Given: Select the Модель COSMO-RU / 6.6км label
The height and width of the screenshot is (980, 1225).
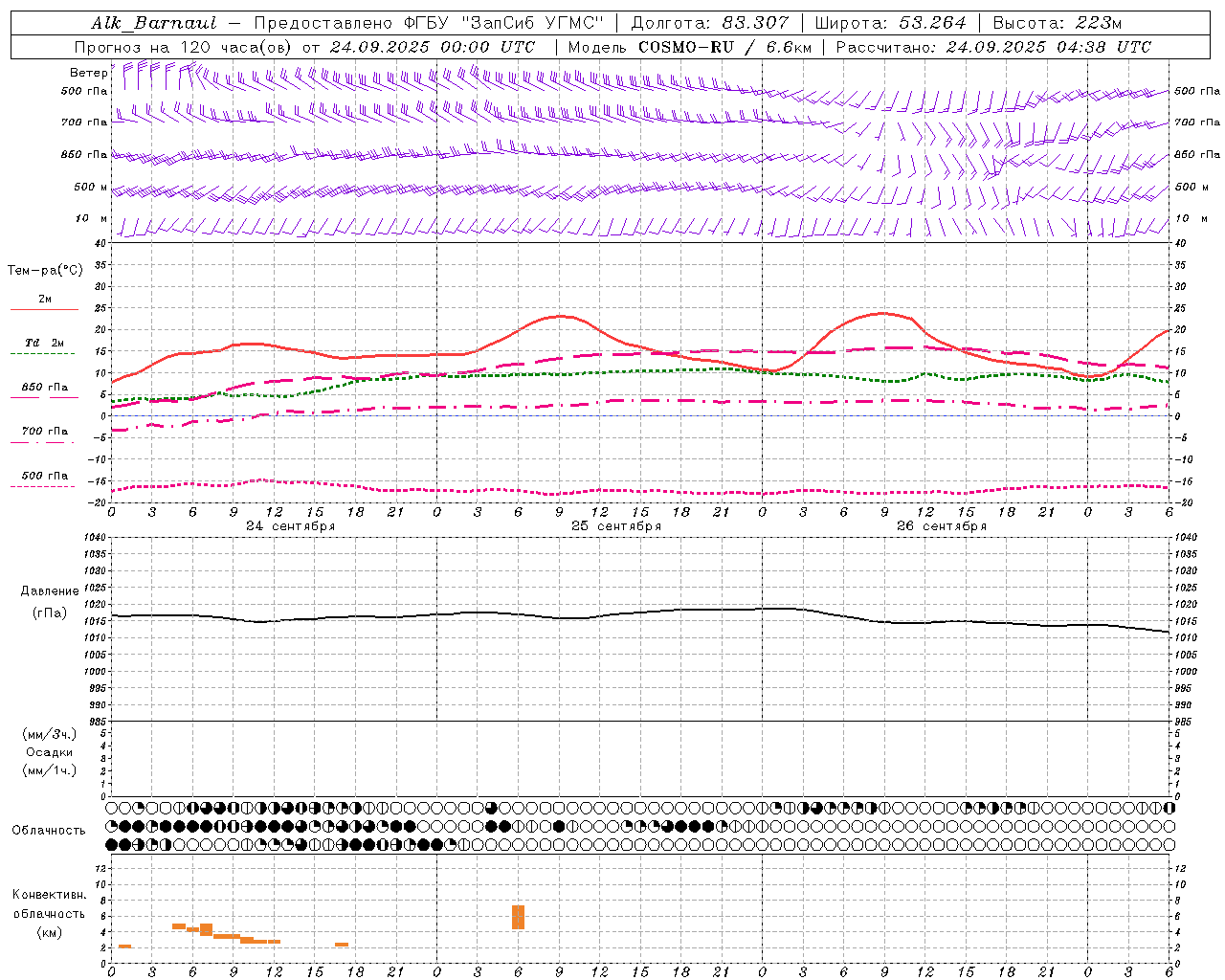Looking at the screenshot, I should click(x=690, y=47).
